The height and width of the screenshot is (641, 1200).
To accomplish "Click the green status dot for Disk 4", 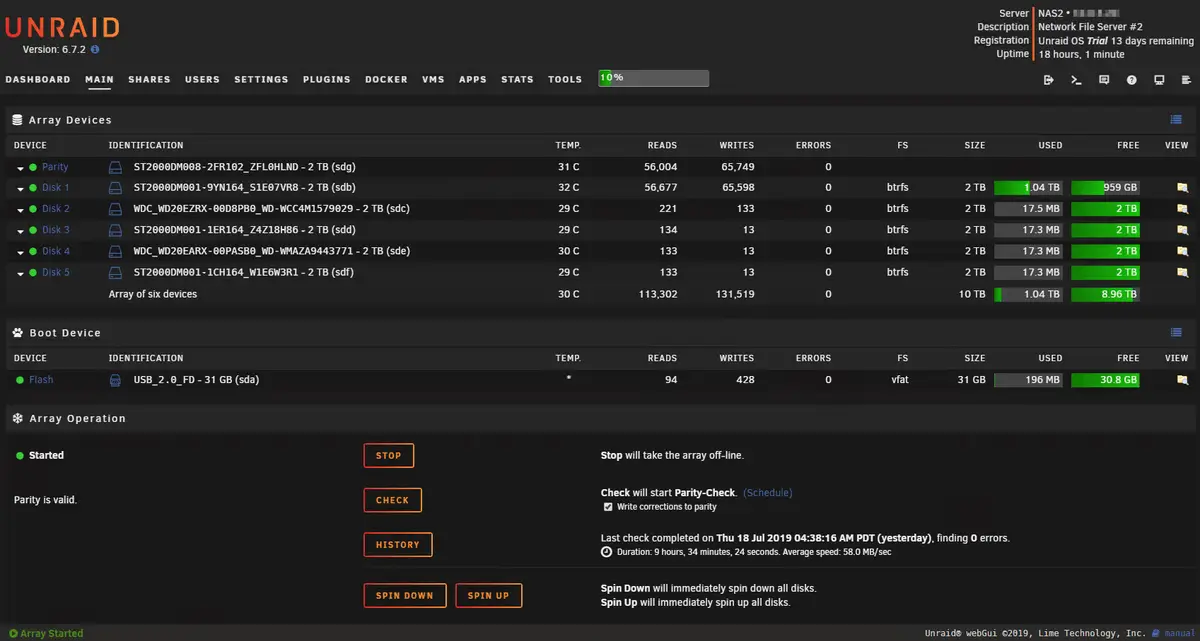I will (33, 251).
